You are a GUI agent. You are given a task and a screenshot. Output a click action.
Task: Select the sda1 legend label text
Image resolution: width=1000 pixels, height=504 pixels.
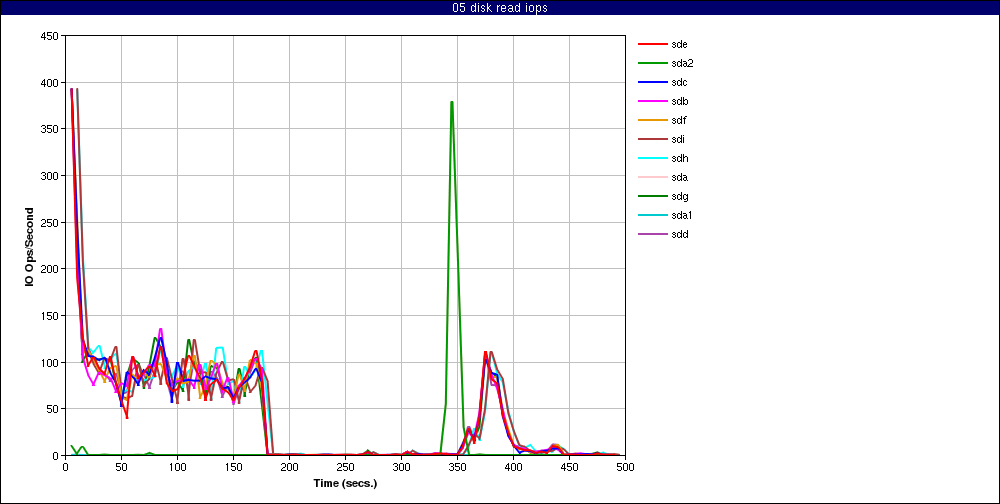(x=683, y=215)
